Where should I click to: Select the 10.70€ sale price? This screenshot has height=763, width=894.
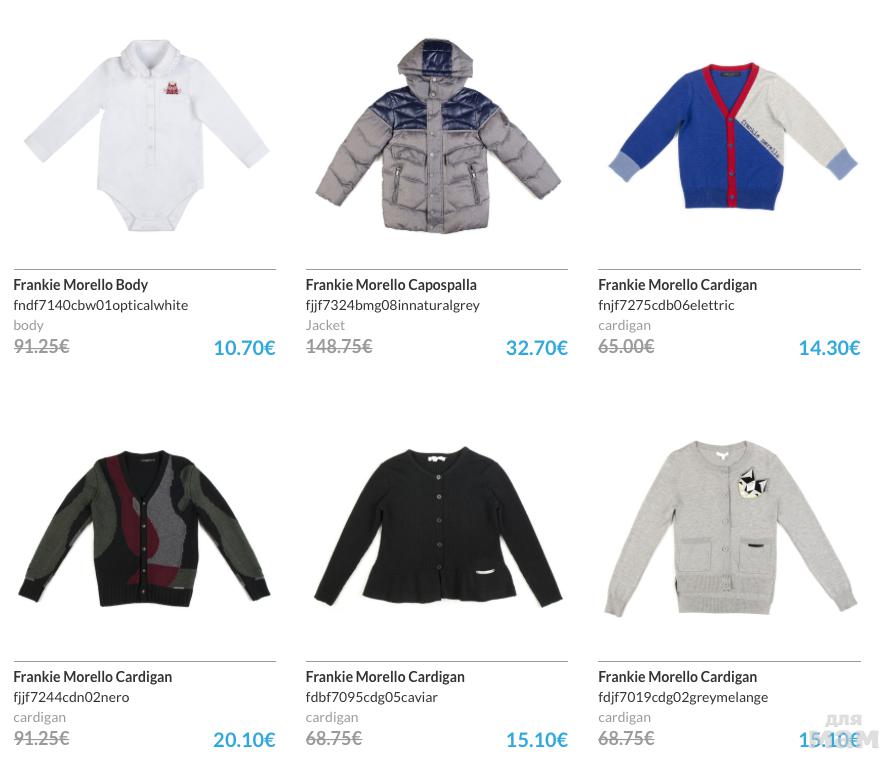tap(245, 348)
